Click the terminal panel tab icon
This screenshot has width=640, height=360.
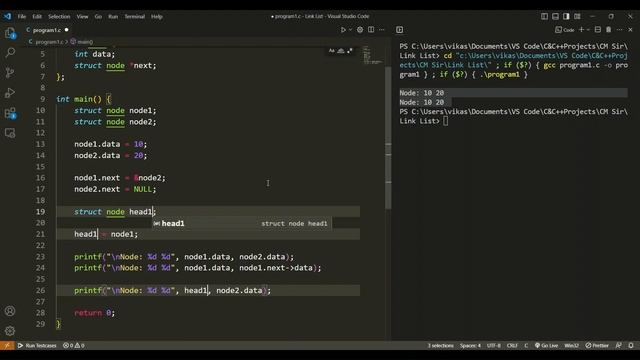point(400,30)
